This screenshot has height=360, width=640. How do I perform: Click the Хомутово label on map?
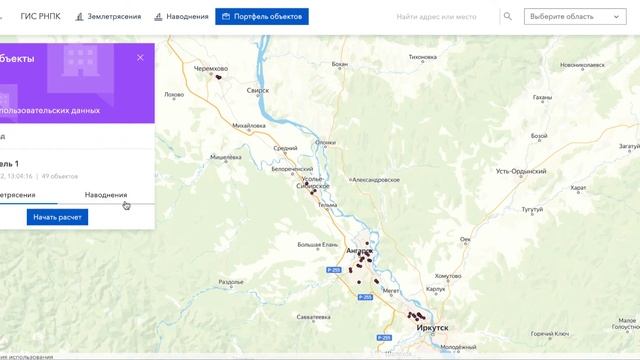[448, 276]
